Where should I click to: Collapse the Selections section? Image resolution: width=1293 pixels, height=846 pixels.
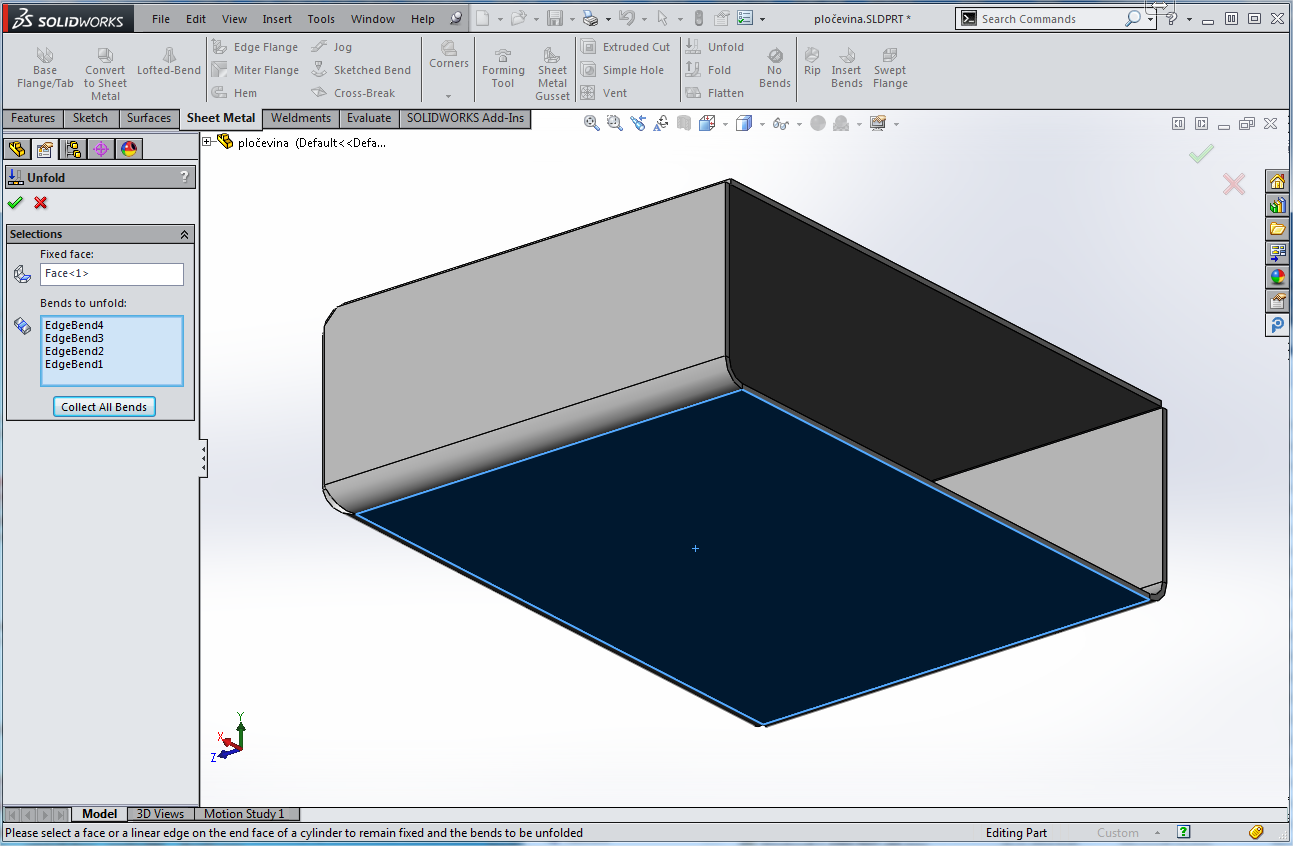tap(184, 234)
